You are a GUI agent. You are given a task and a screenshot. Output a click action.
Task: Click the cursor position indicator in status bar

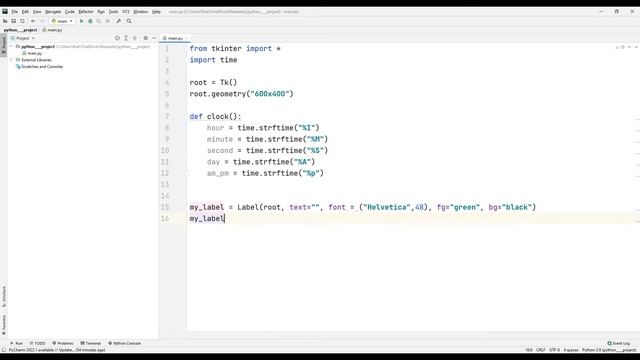(x=529, y=350)
